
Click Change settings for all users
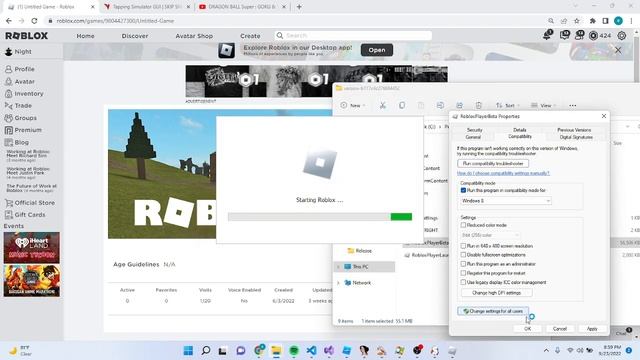pos(493,311)
